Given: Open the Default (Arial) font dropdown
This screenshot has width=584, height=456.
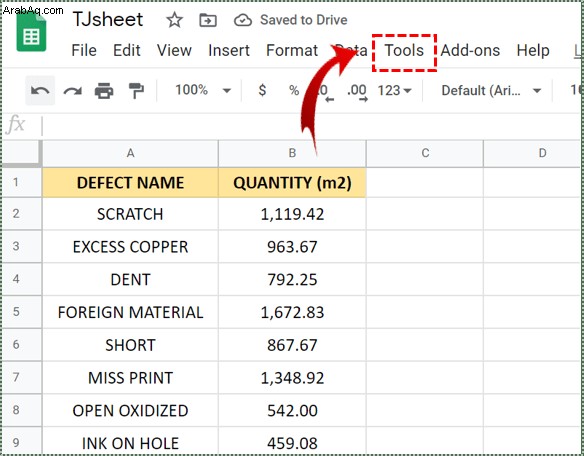Looking at the screenshot, I should click(x=491, y=90).
